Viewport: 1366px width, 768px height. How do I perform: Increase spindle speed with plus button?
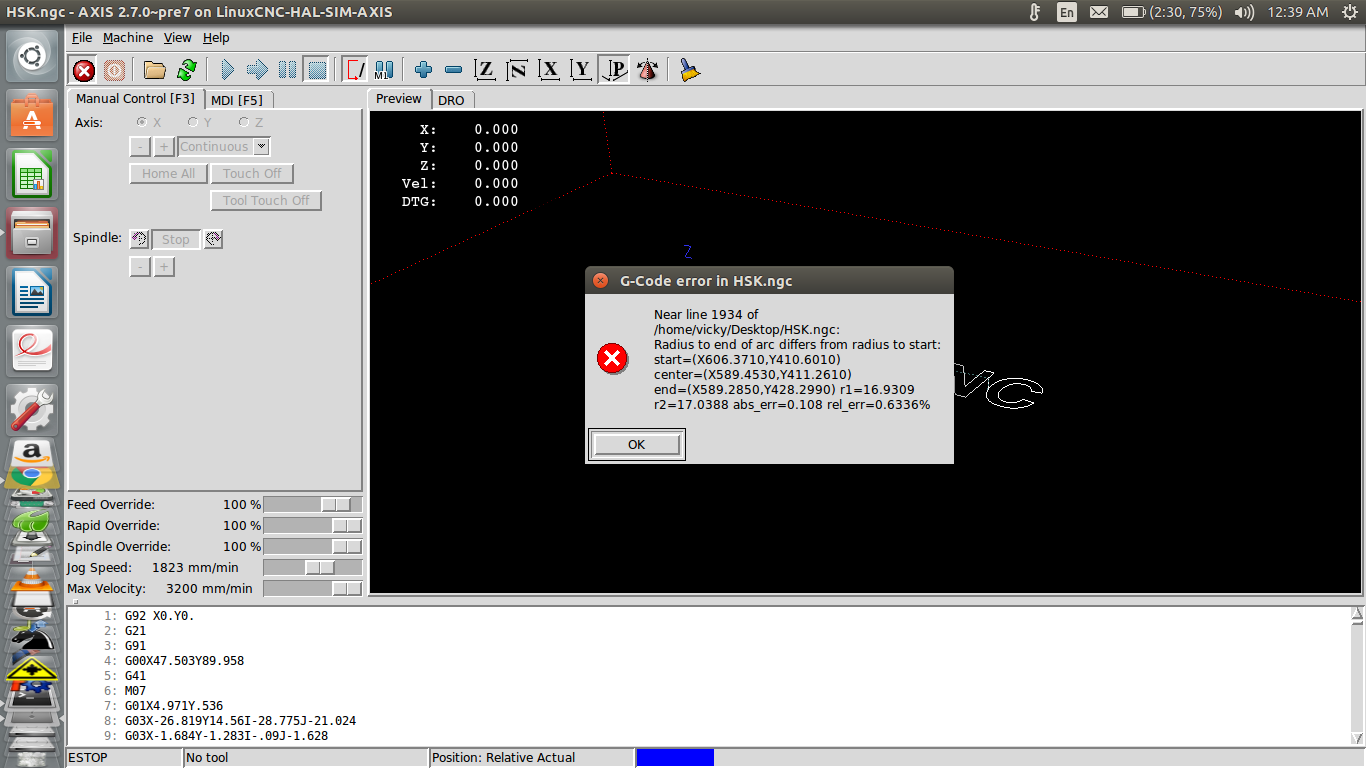(164, 267)
